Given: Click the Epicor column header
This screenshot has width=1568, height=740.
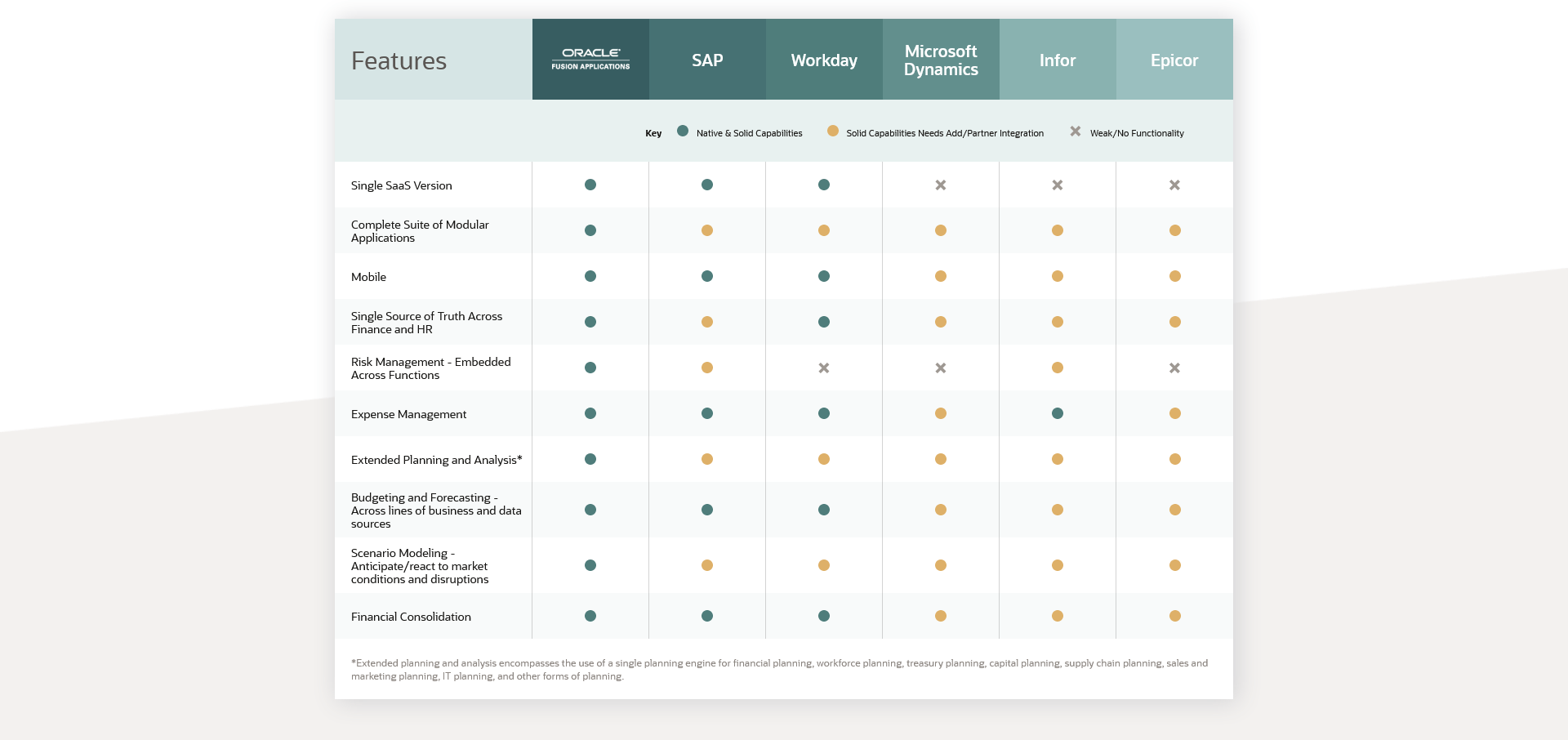Looking at the screenshot, I should tap(1174, 60).
